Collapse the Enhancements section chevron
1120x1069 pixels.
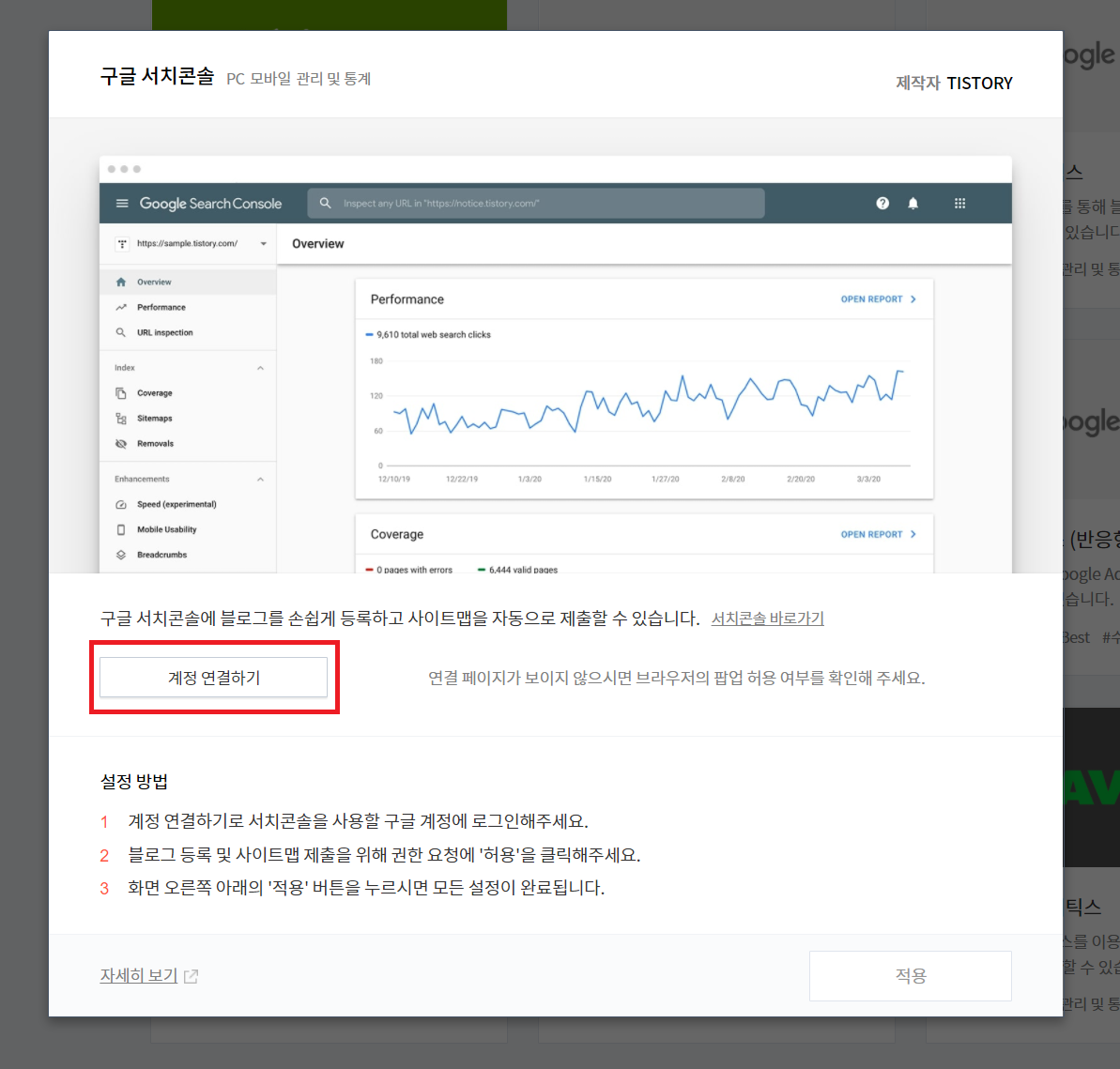tap(260, 480)
